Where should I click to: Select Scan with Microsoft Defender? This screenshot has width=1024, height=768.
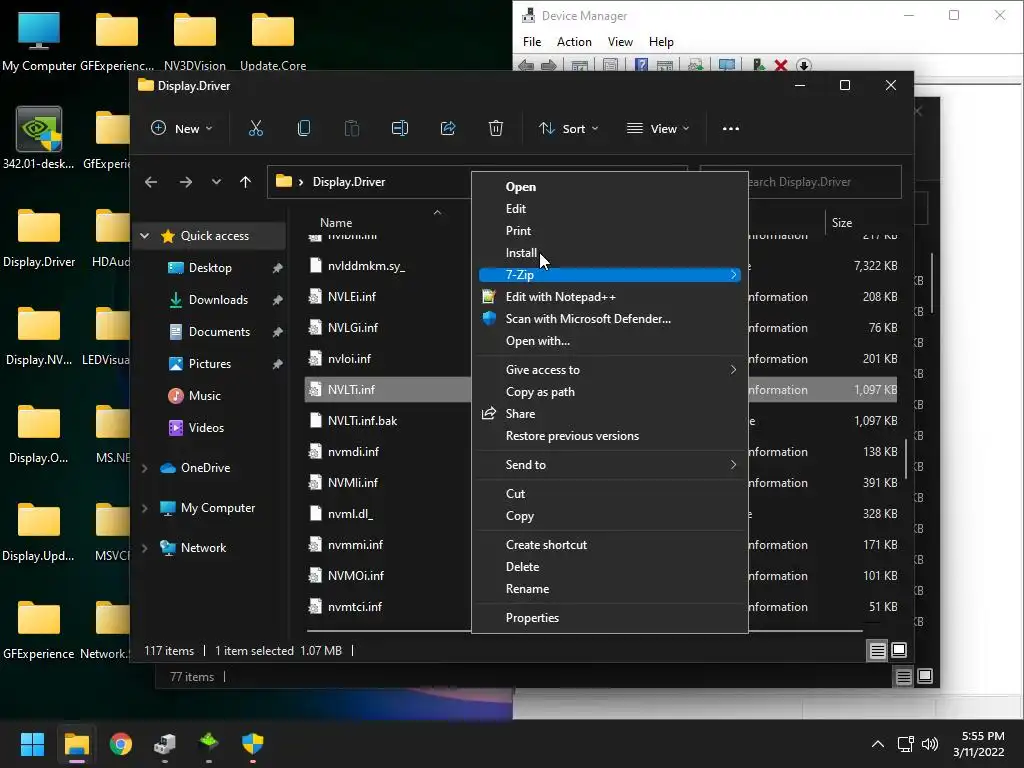point(610,319)
